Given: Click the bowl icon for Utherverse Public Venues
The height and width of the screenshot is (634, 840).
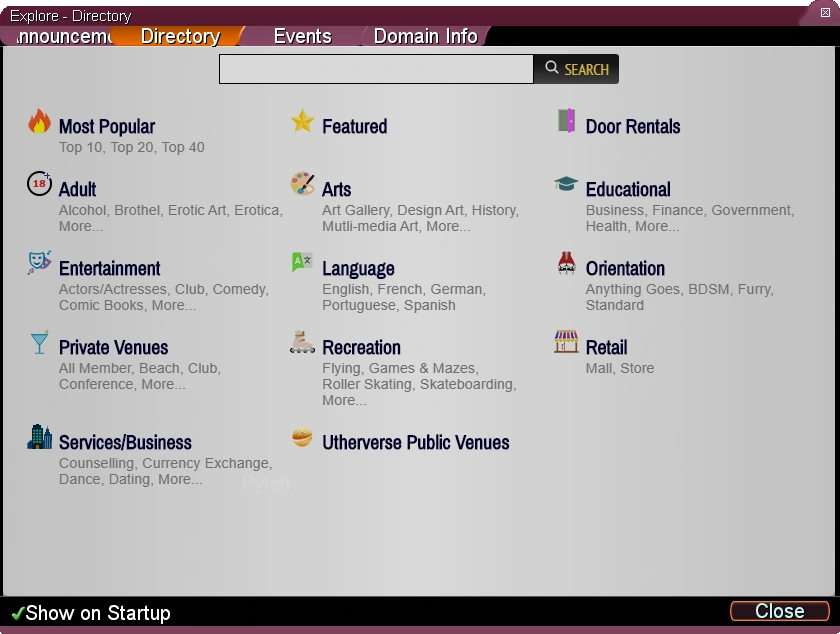Looking at the screenshot, I should click(302, 437).
